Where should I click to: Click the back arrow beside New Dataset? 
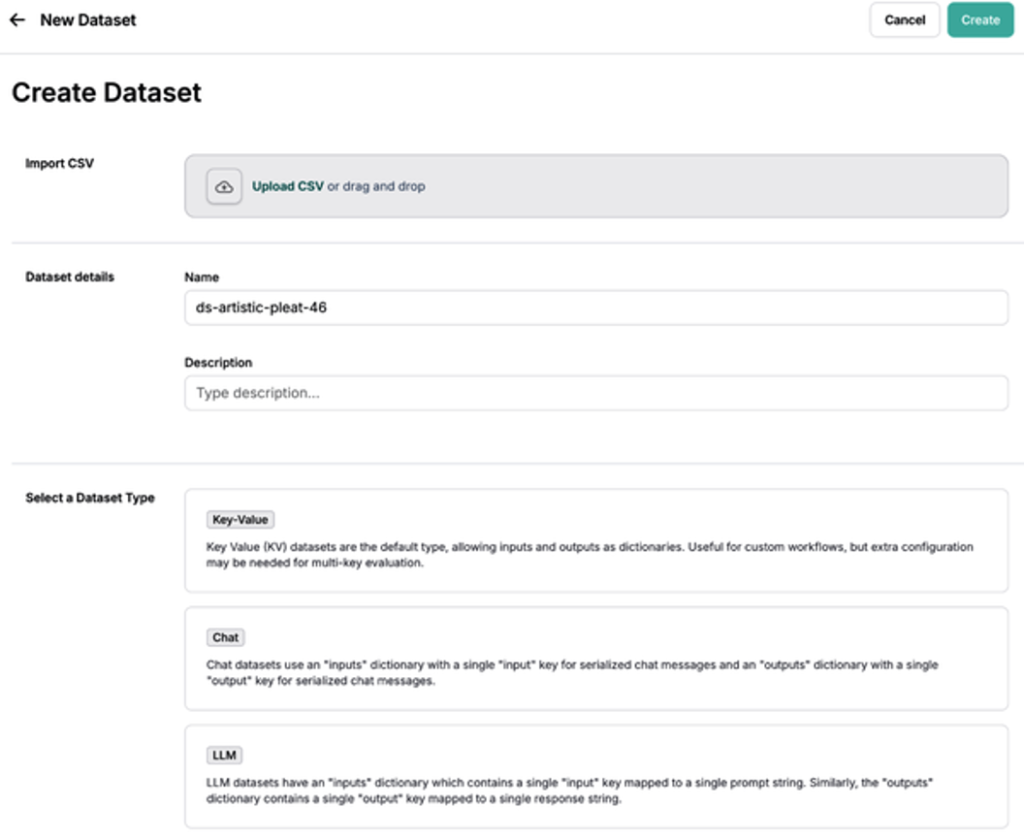15,19
